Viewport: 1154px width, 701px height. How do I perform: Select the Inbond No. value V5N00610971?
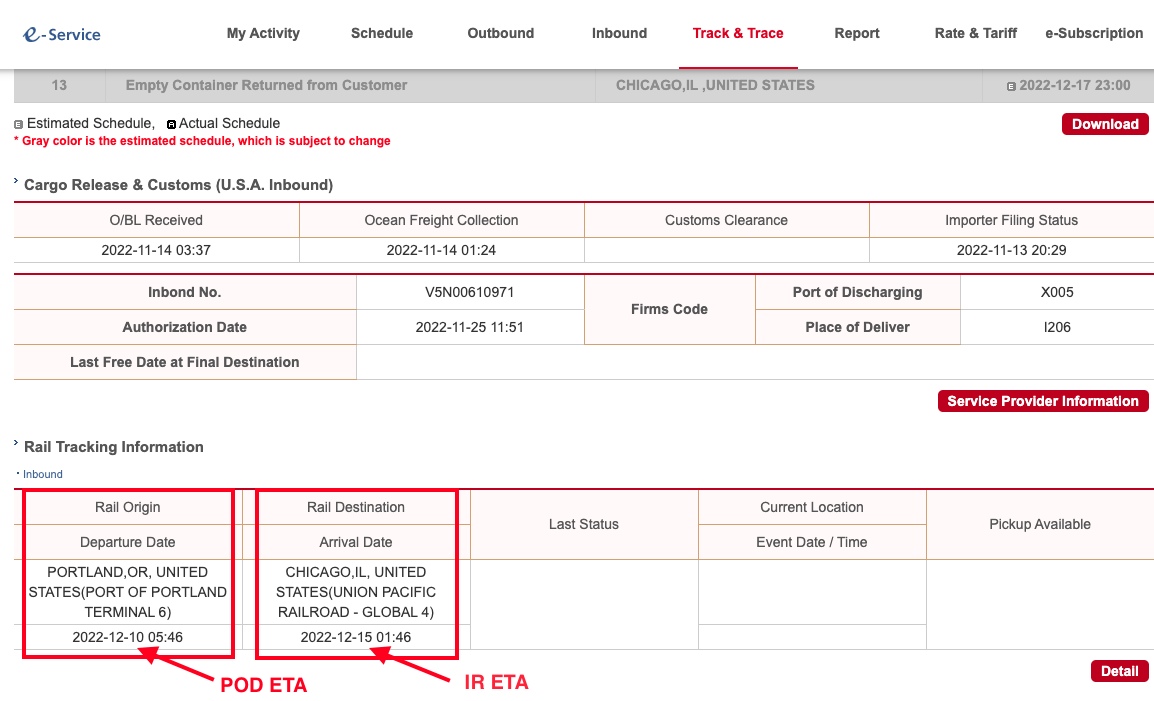[470, 292]
